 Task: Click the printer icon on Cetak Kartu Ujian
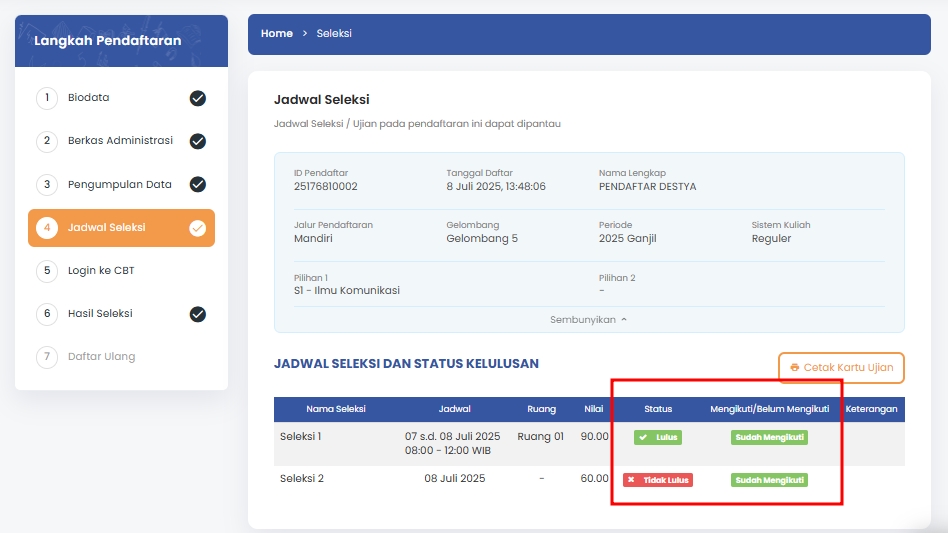click(x=795, y=368)
